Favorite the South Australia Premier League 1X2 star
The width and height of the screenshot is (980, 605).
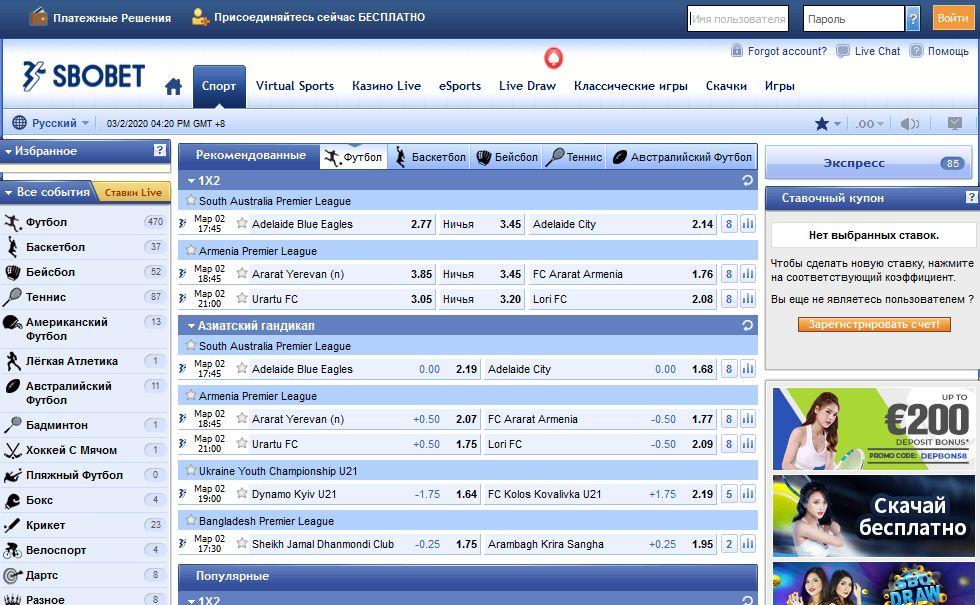click(191, 201)
